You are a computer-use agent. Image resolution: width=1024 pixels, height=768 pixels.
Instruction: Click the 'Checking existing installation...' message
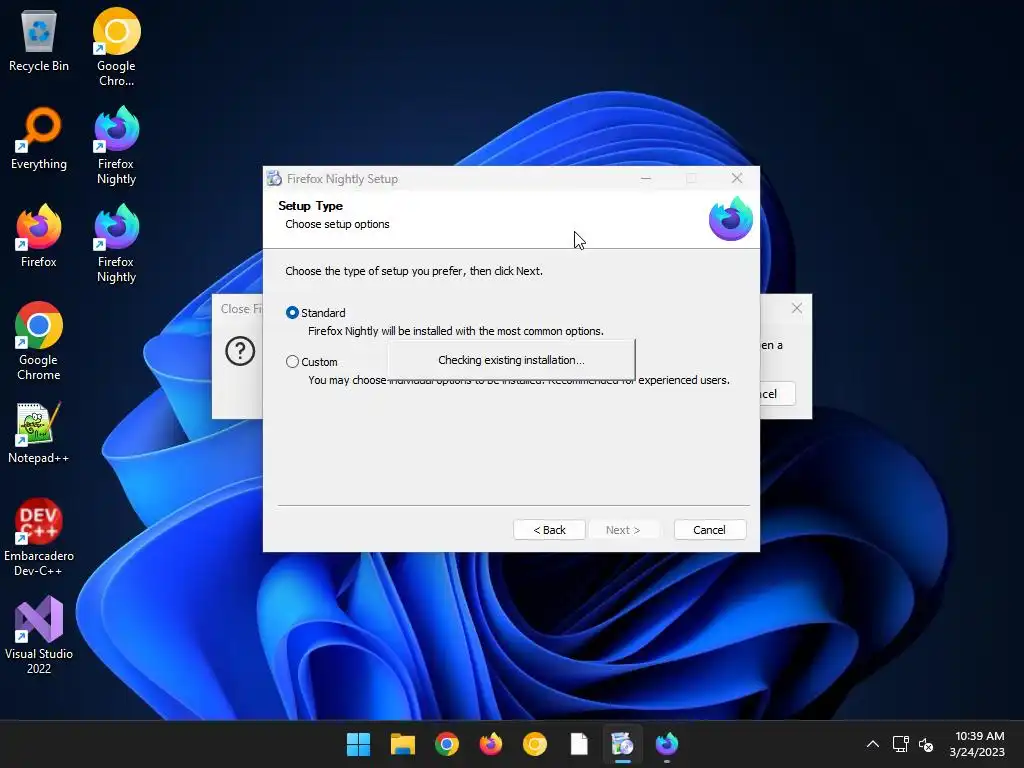(x=511, y=360)
